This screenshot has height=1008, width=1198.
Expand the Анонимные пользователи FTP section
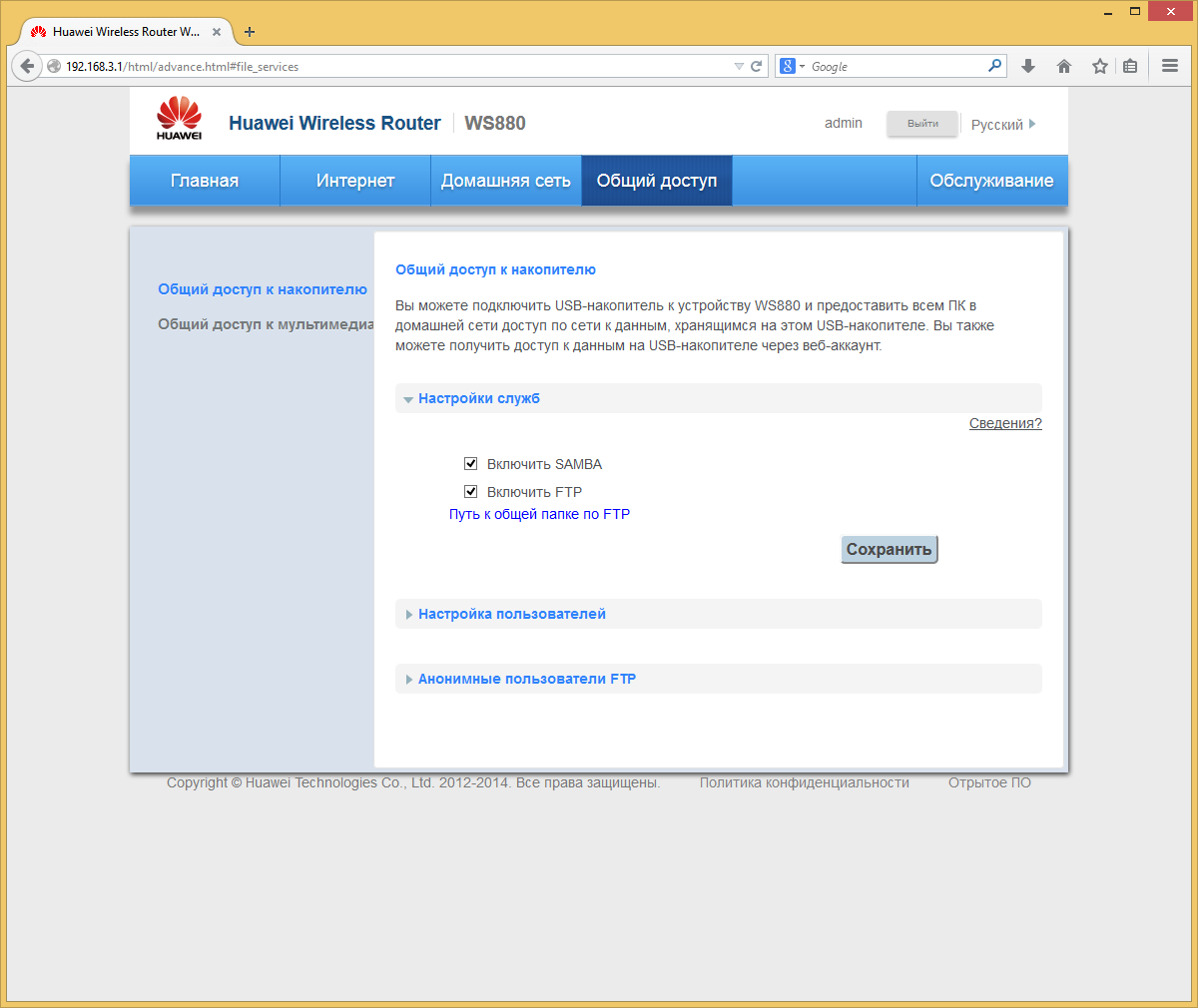(718, 679)
